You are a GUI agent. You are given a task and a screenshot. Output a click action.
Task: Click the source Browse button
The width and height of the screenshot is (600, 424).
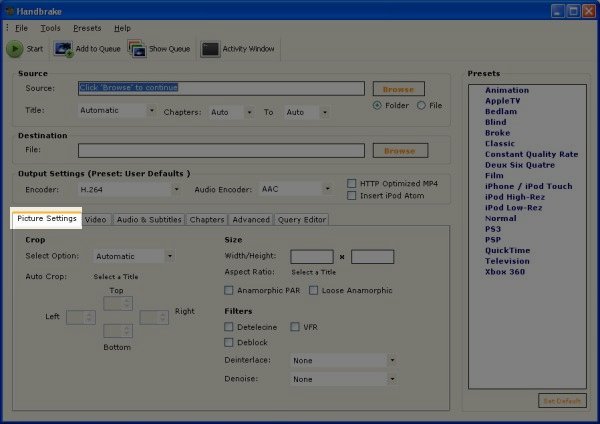pyautogui.click(x=399, y=89)
